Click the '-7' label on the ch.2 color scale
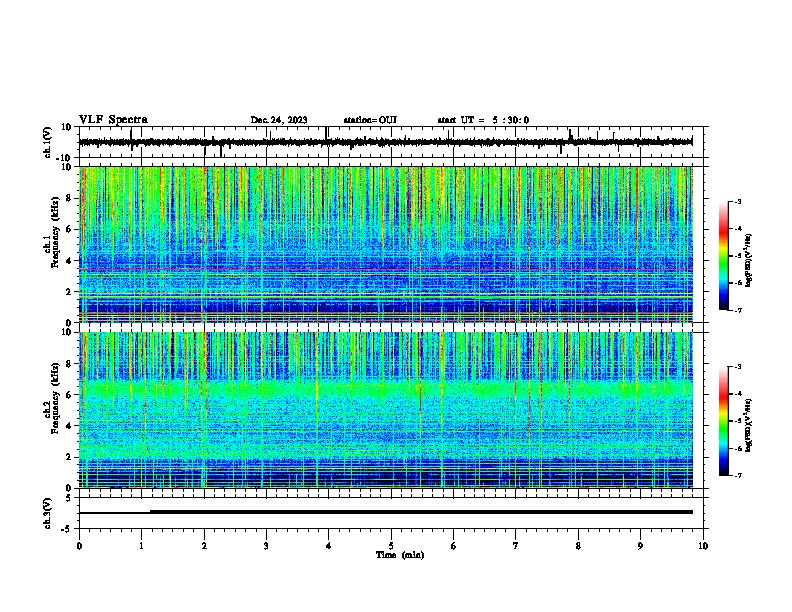The height and width of the screenshot is (612, 792). (x=737, y=476)
